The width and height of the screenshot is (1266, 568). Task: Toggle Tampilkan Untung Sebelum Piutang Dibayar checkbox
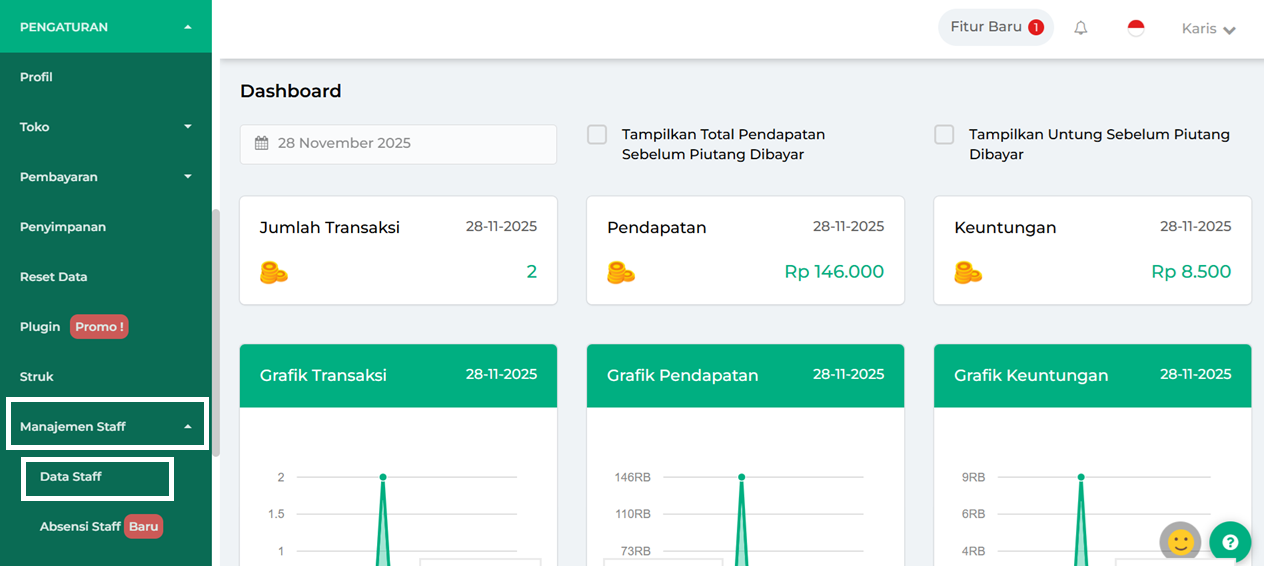click(x=944, y=135)
